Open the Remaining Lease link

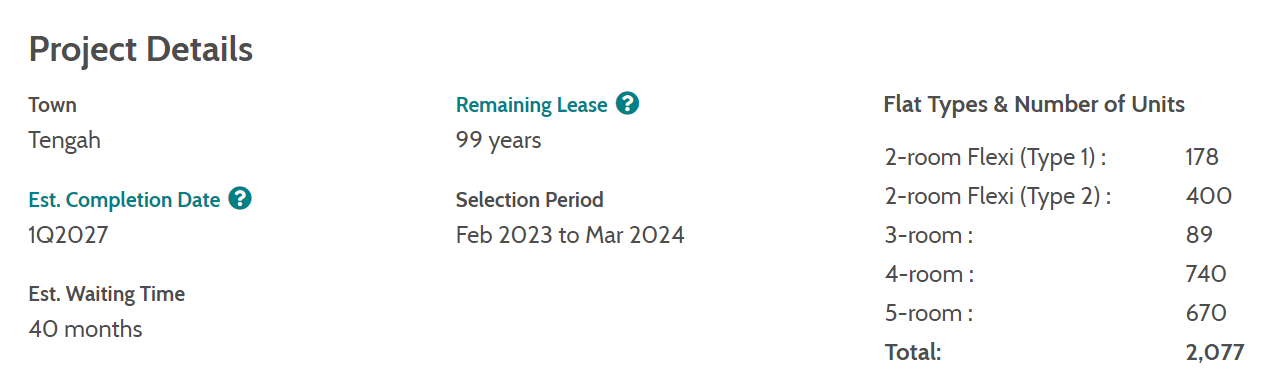[531, 105]
